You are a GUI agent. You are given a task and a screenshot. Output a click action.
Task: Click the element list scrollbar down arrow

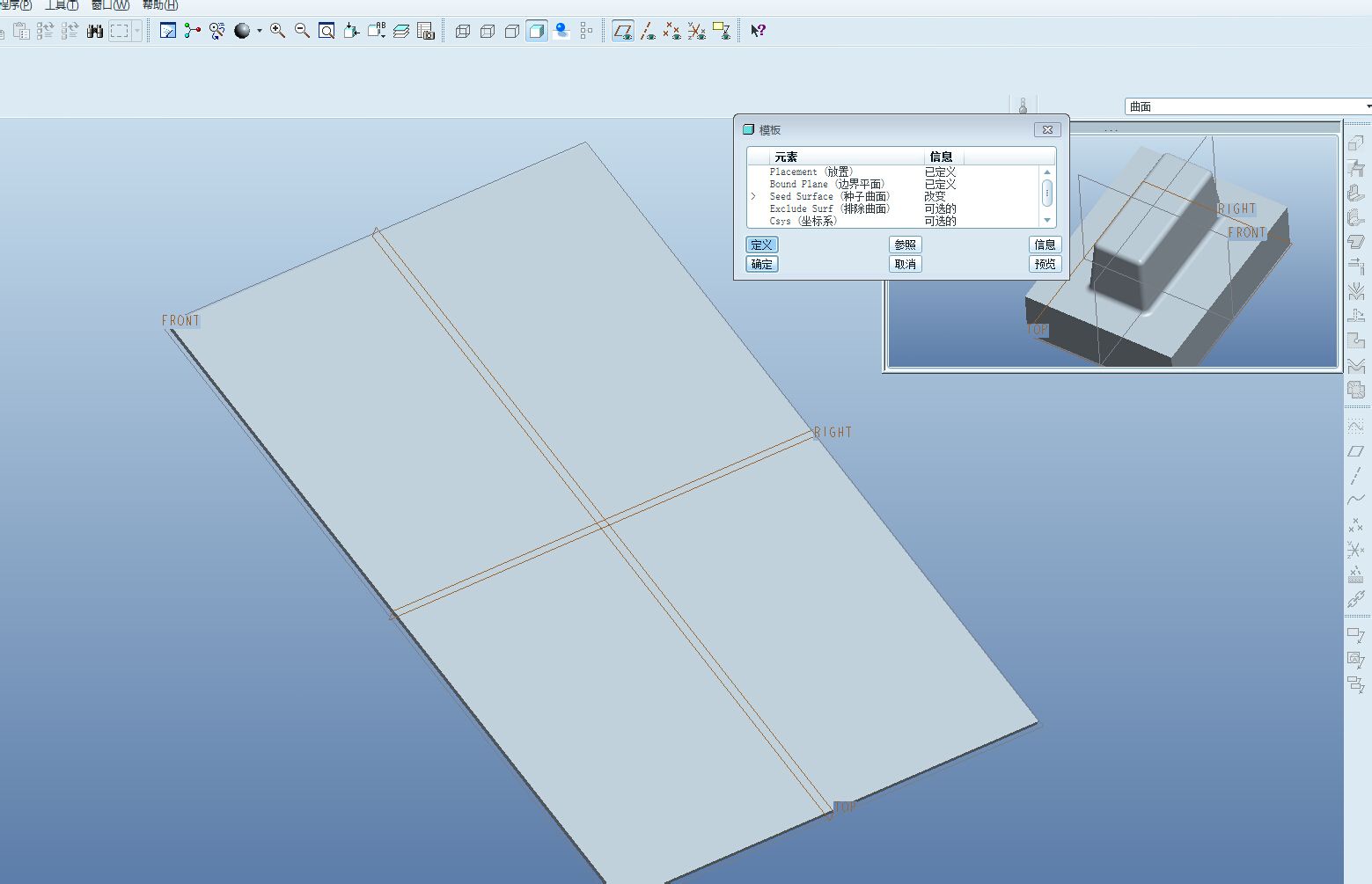point(1047,220)
